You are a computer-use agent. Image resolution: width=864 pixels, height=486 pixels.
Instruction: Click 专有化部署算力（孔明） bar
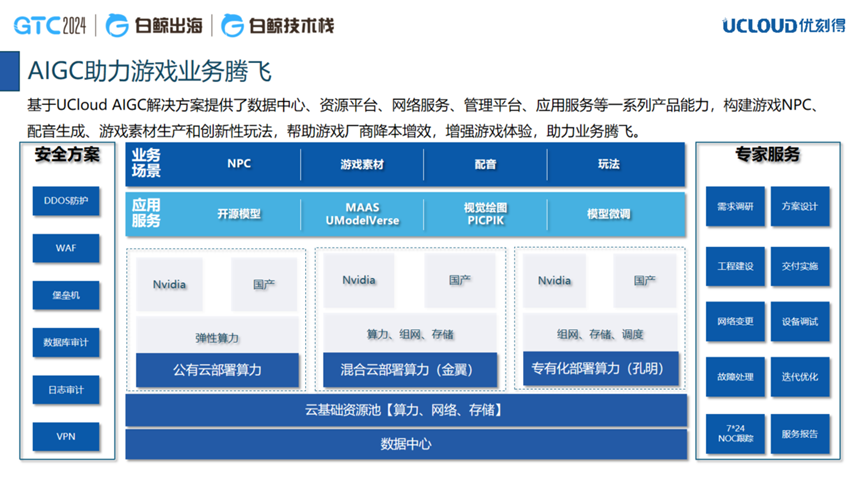click(597, 369)
